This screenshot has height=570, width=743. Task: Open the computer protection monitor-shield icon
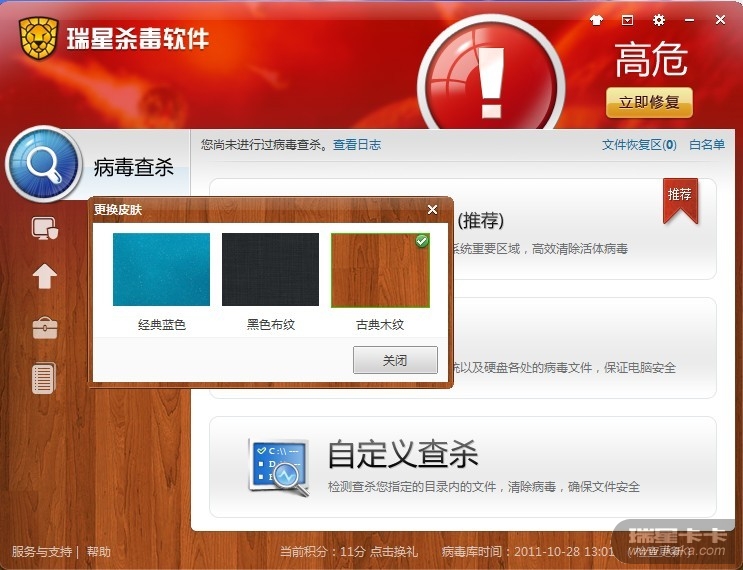45,228
